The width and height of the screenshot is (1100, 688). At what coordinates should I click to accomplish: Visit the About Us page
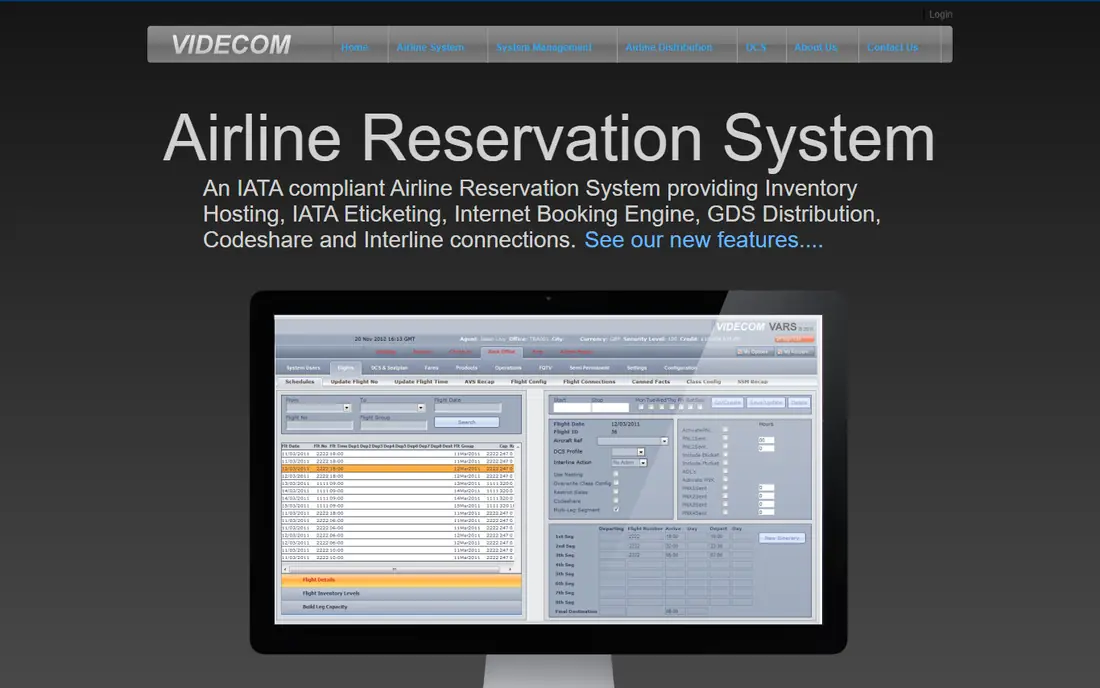[x=815, y=47]
